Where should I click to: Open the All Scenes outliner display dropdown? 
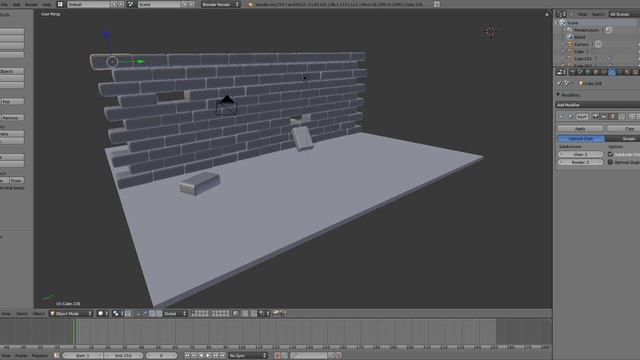click(624, 14)
